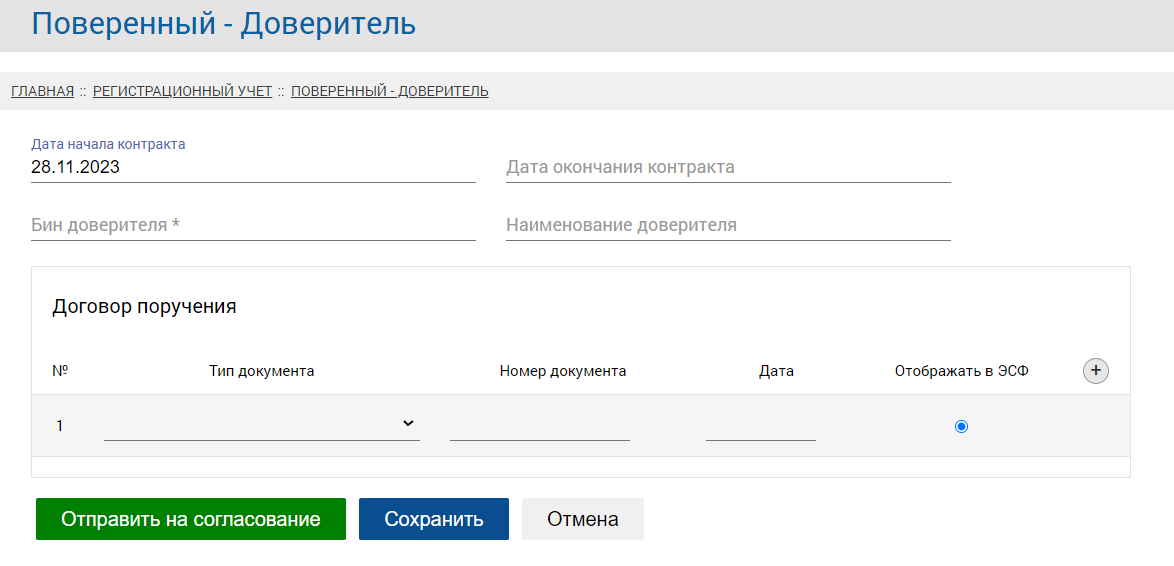Click the 'ПОВЕРЕННЫЙ - ДОВЕРИТЕЛЬ' breadcrumb link

coord(389,91)
